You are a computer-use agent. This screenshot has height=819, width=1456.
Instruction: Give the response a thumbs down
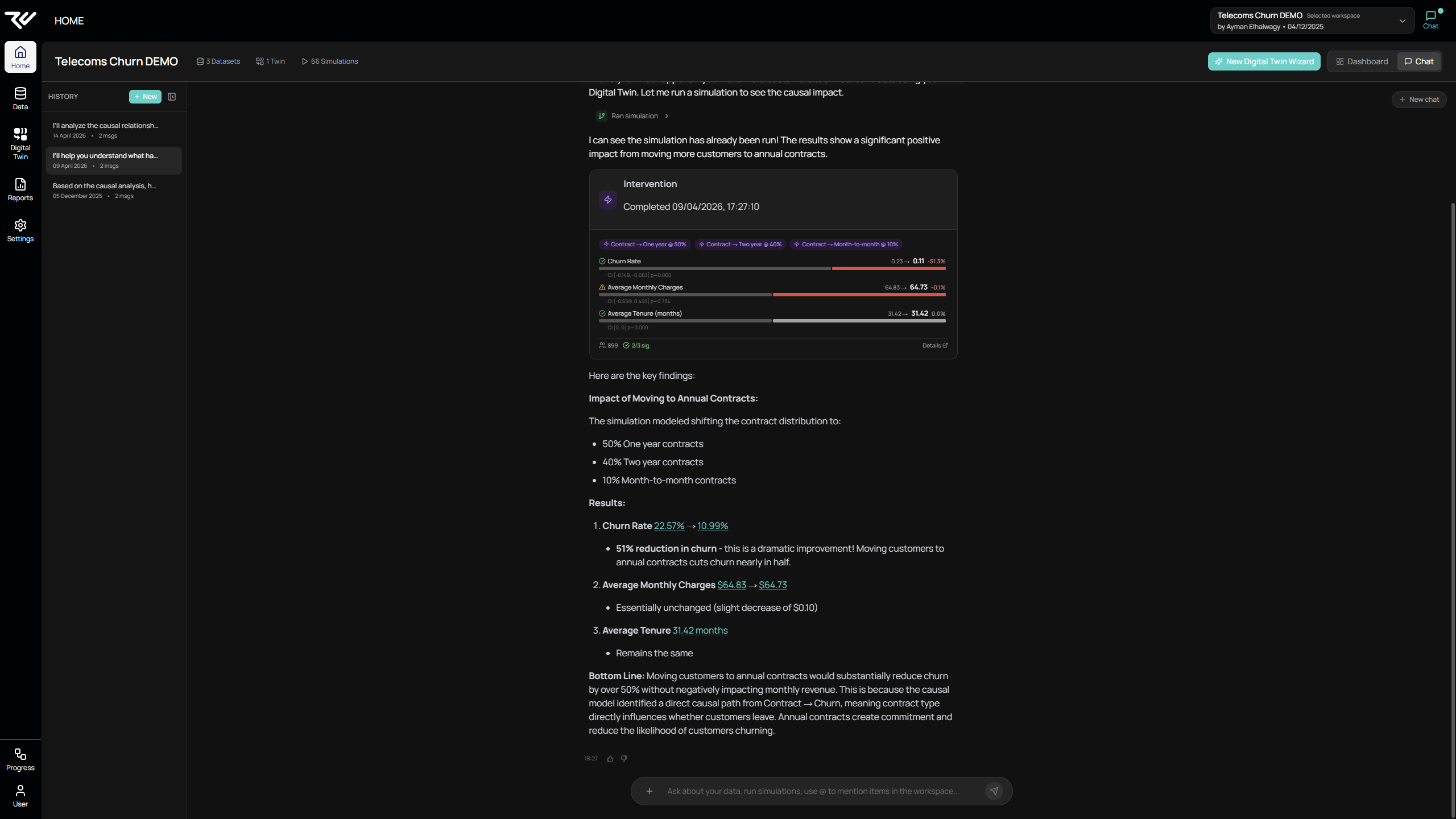[624, 758]
